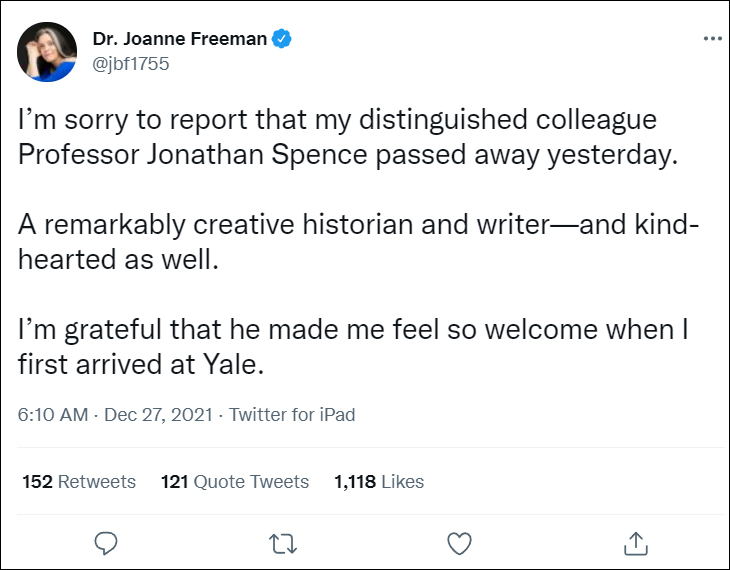Image resolution: width=730 pixels, height=570 pixels.
Task: Click the reply speech bubble icon
Action: pos(106,542)
